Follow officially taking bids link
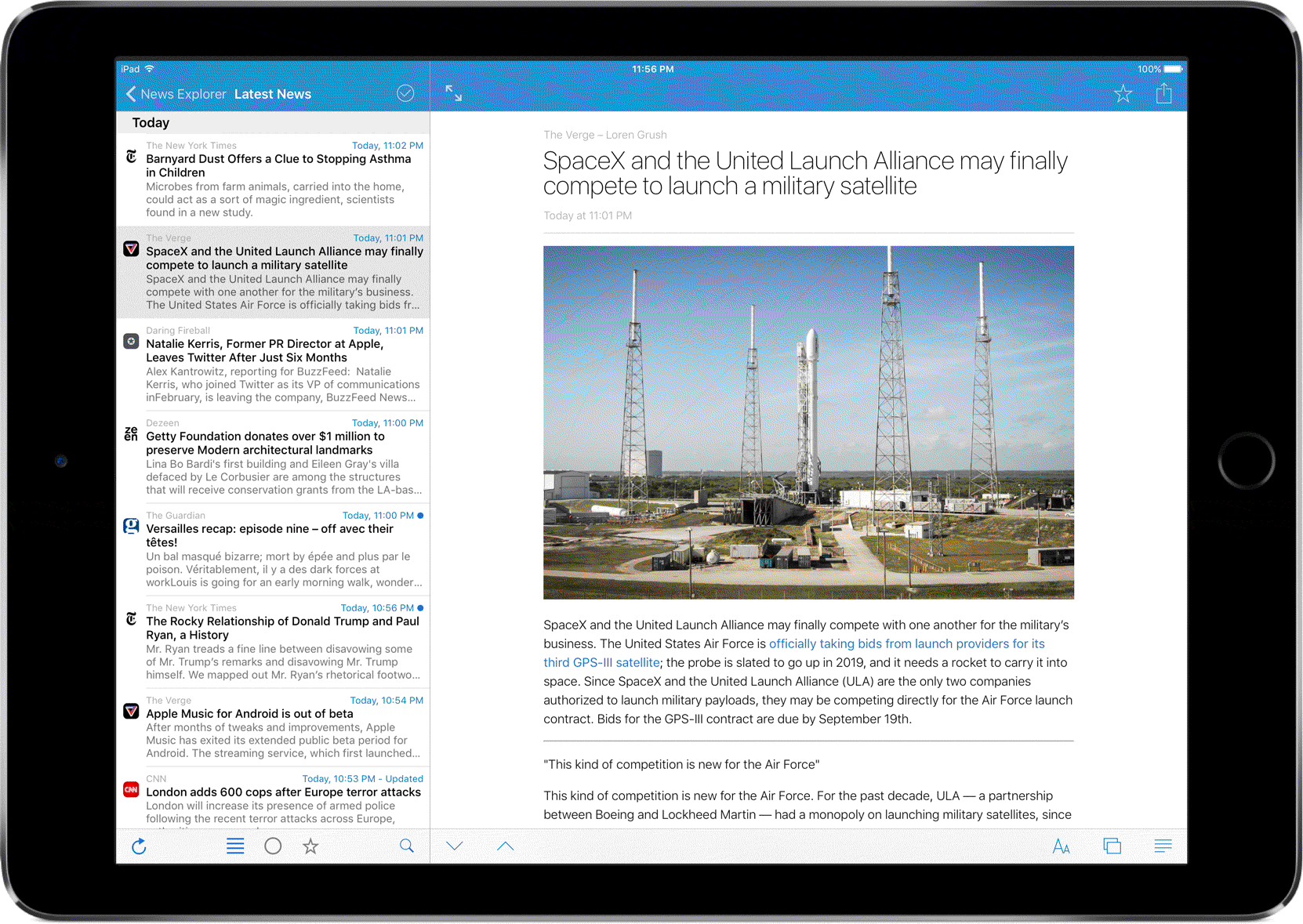The image size is (1303, 924). click(x=794, y=653)
